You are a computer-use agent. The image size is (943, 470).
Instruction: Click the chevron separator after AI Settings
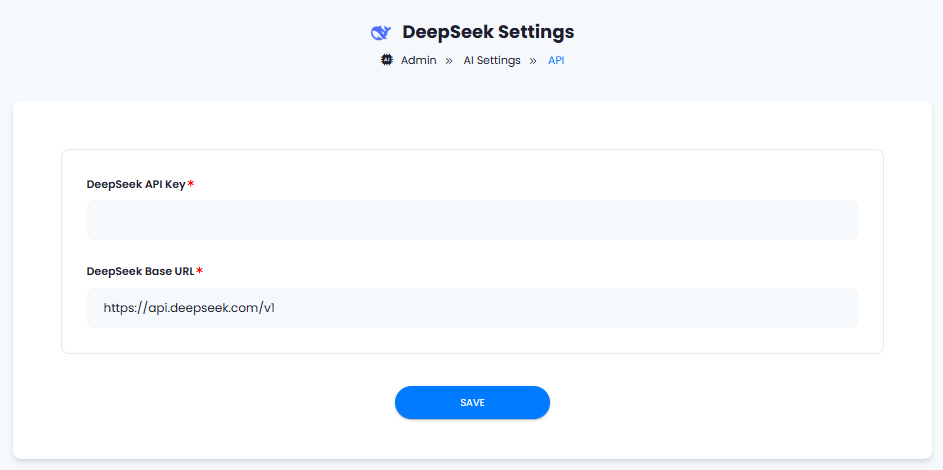(533, 61)
